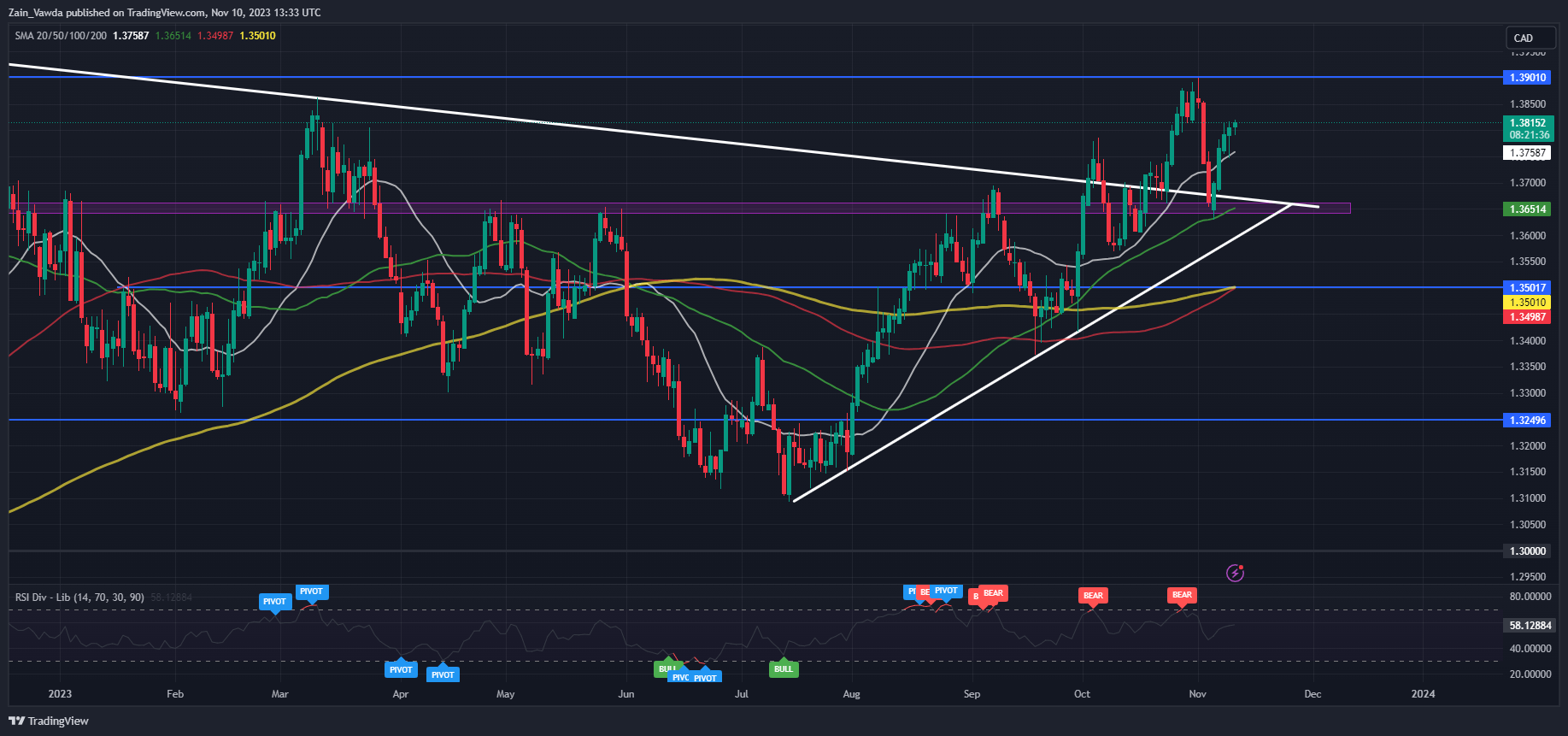Click the green 1.36514 value in the SMA legend
Screen dimensions: 1568x736
coord(173,36)
